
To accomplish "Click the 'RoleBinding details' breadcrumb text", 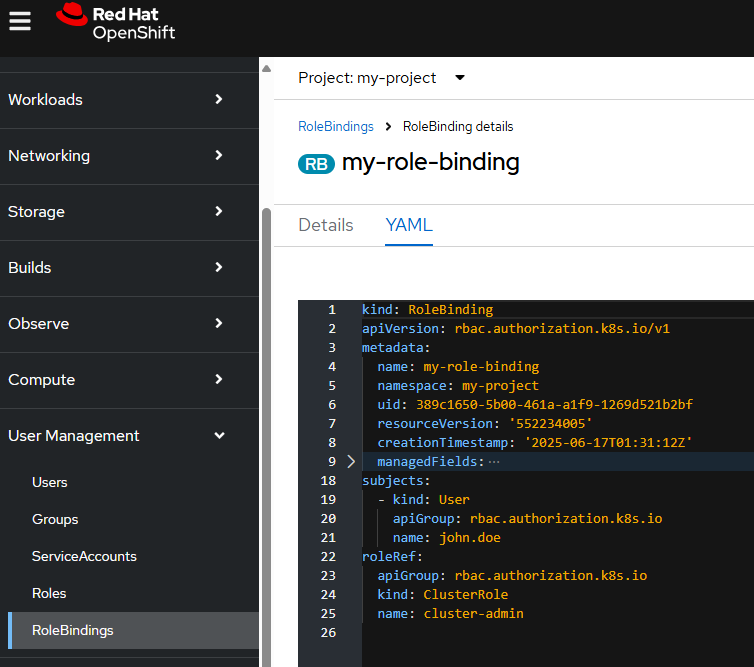I will (x=458, y=126).
